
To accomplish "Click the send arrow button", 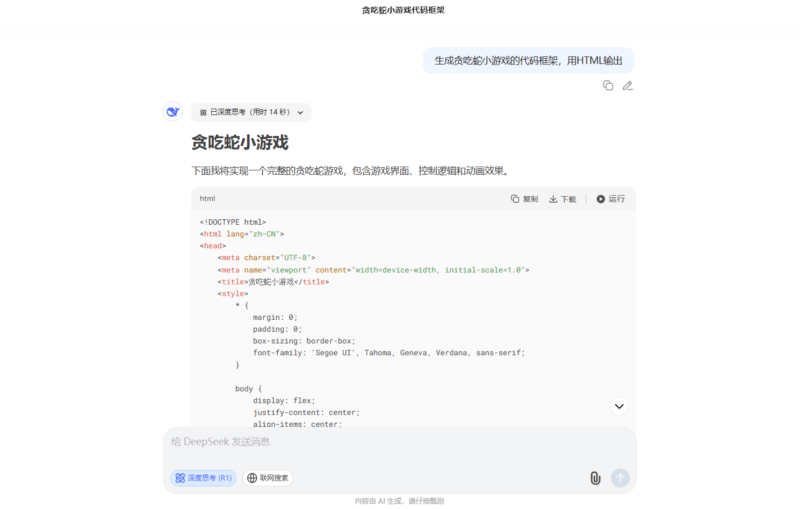I will coord(620,478).
